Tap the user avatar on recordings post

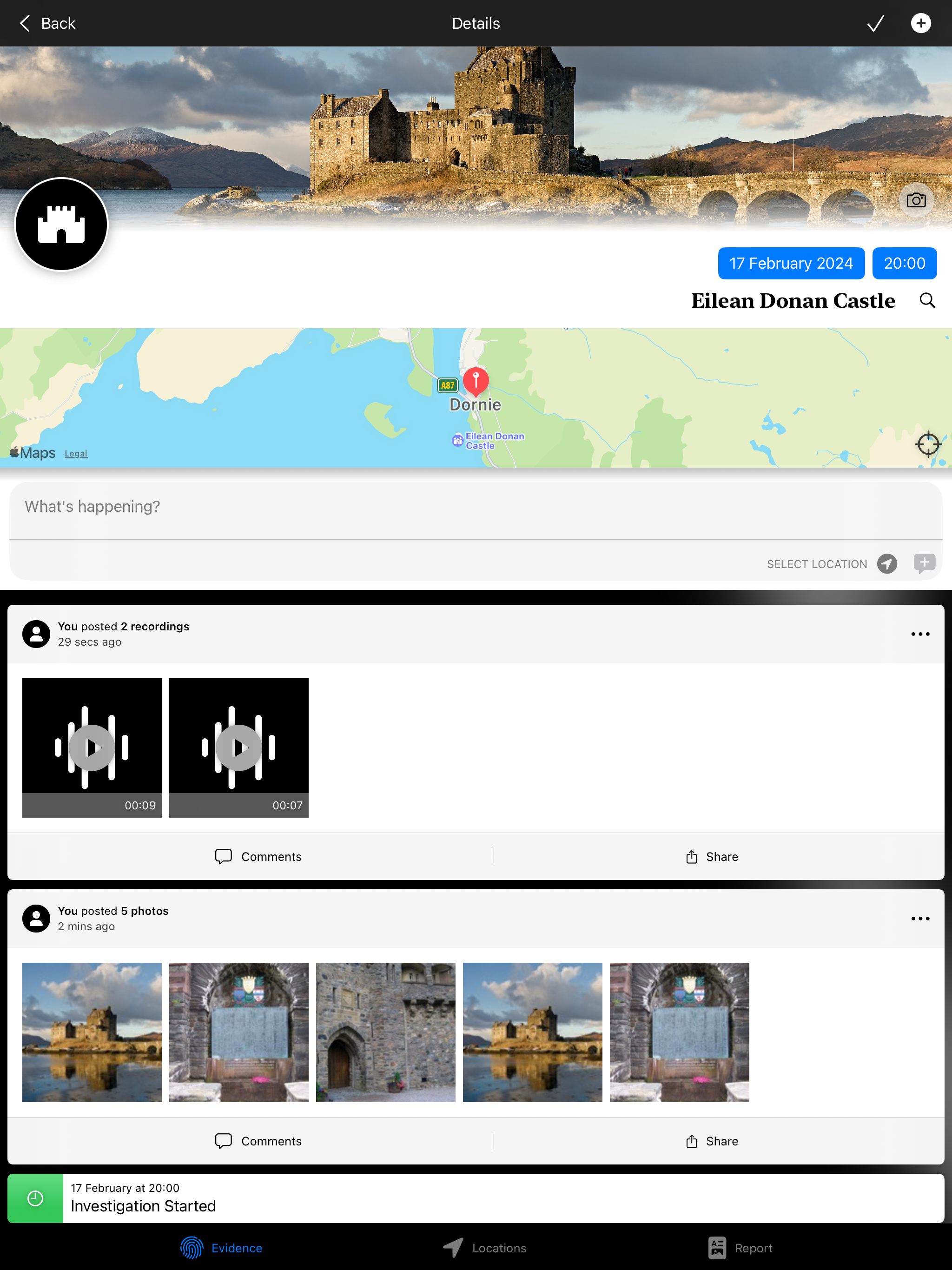tap(36, 634)
